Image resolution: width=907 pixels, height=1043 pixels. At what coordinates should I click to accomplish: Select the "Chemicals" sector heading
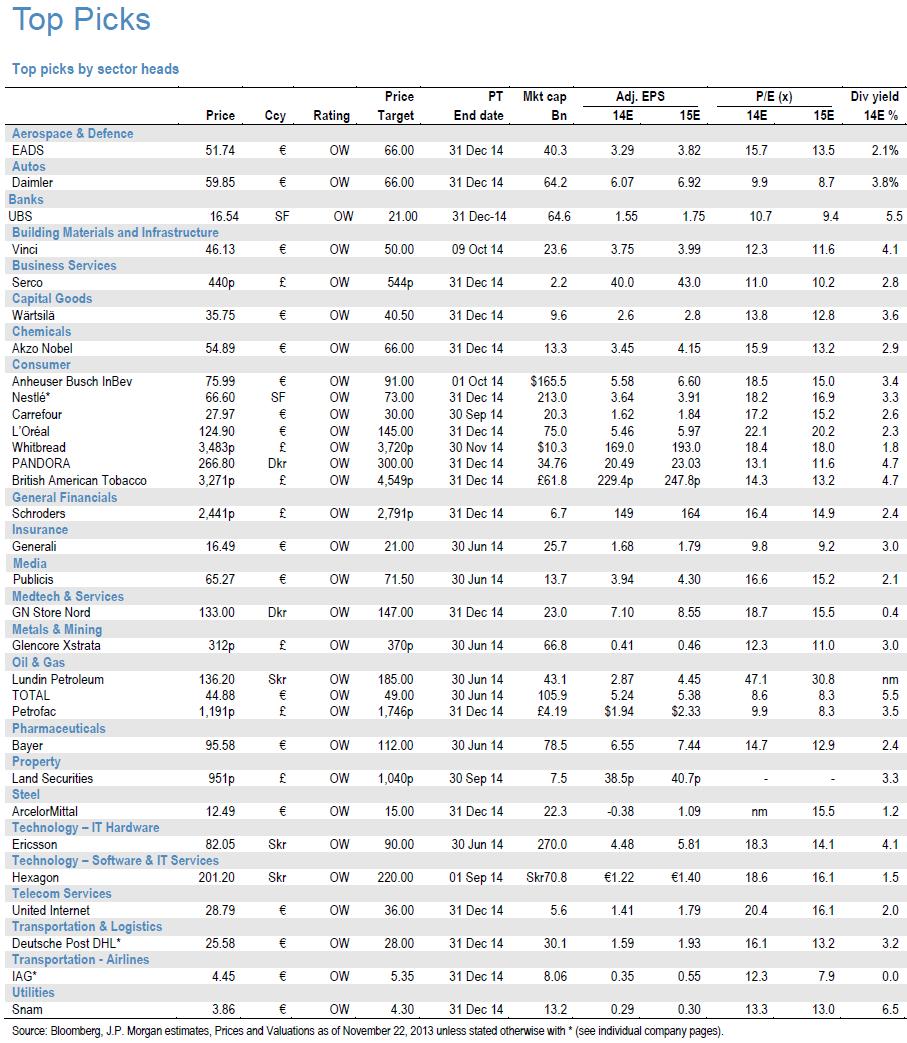click(x=41, y=332)
